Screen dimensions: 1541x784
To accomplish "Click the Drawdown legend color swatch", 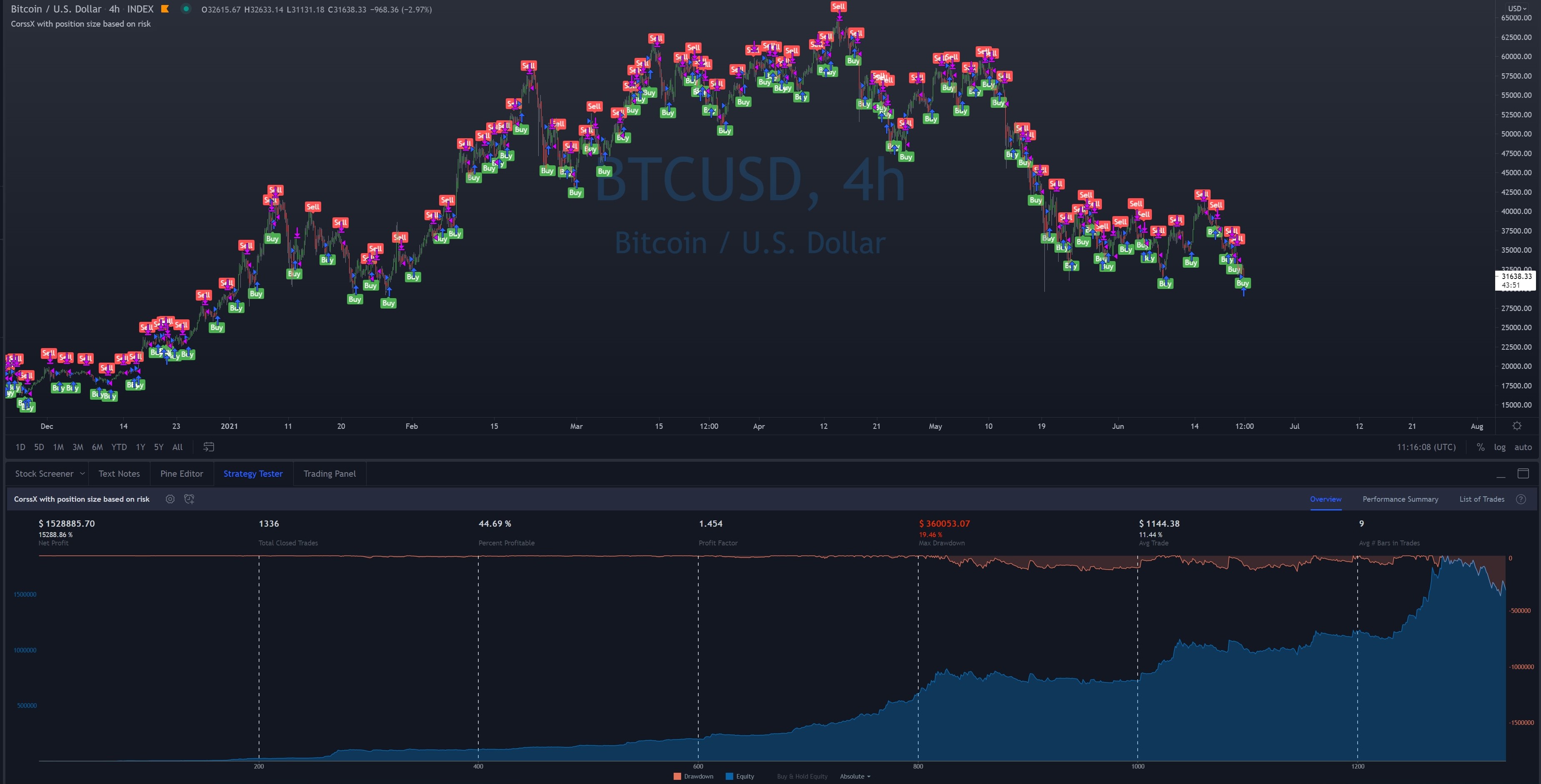I will click(x=677, y=776).
